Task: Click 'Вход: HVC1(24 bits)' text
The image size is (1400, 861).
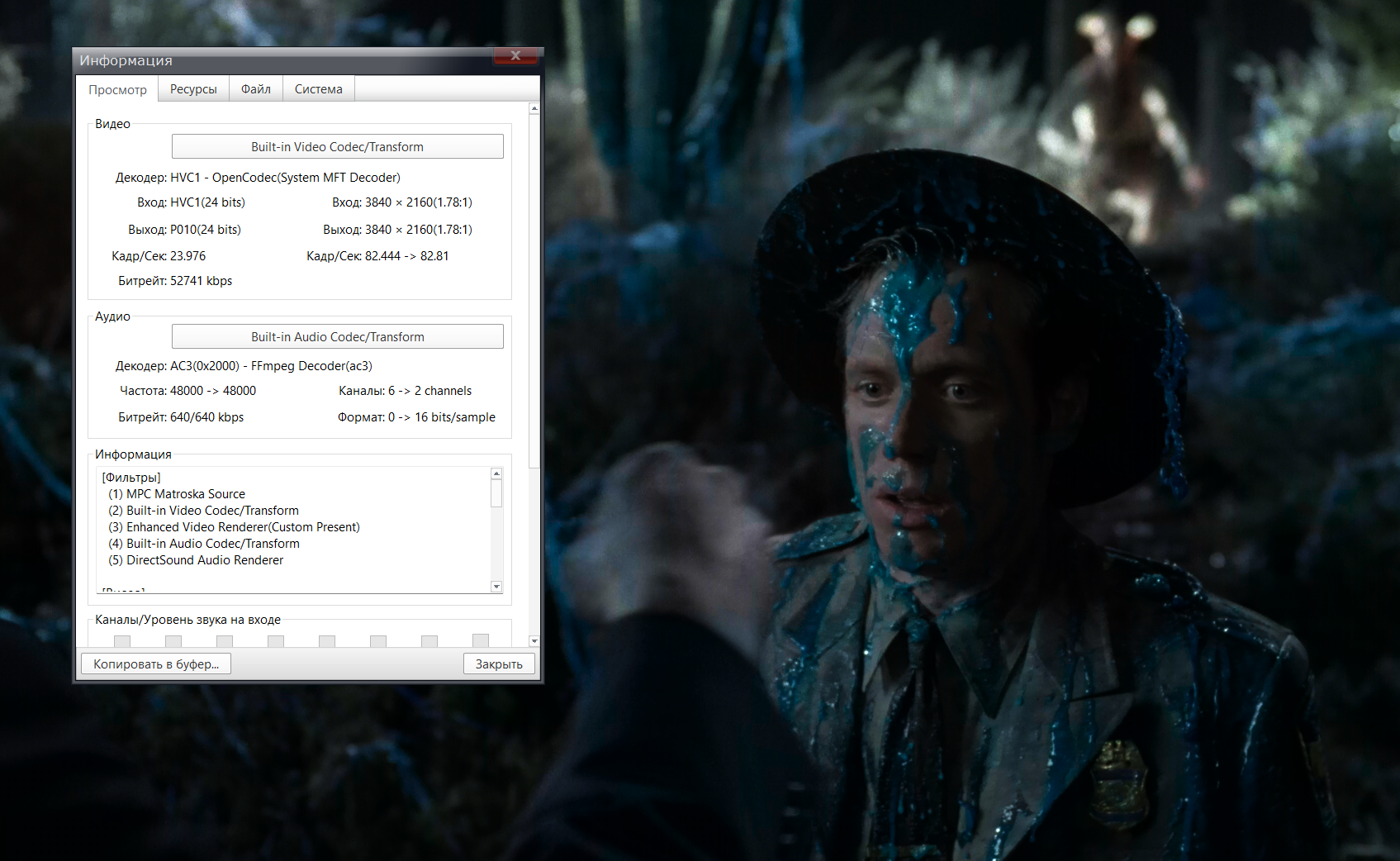Action: 191,202
